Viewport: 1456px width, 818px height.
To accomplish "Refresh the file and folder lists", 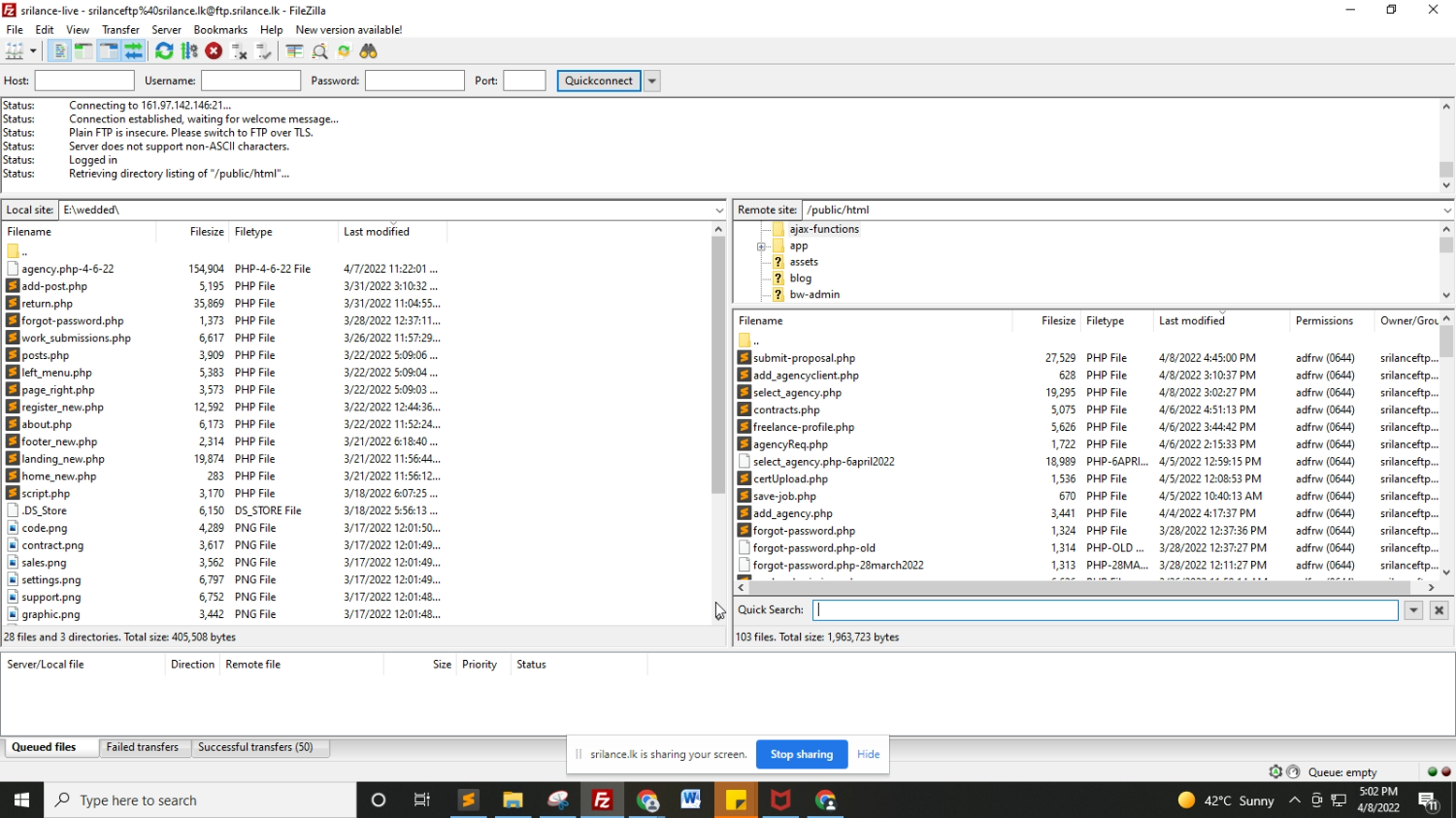I will [x=164, y=51].
